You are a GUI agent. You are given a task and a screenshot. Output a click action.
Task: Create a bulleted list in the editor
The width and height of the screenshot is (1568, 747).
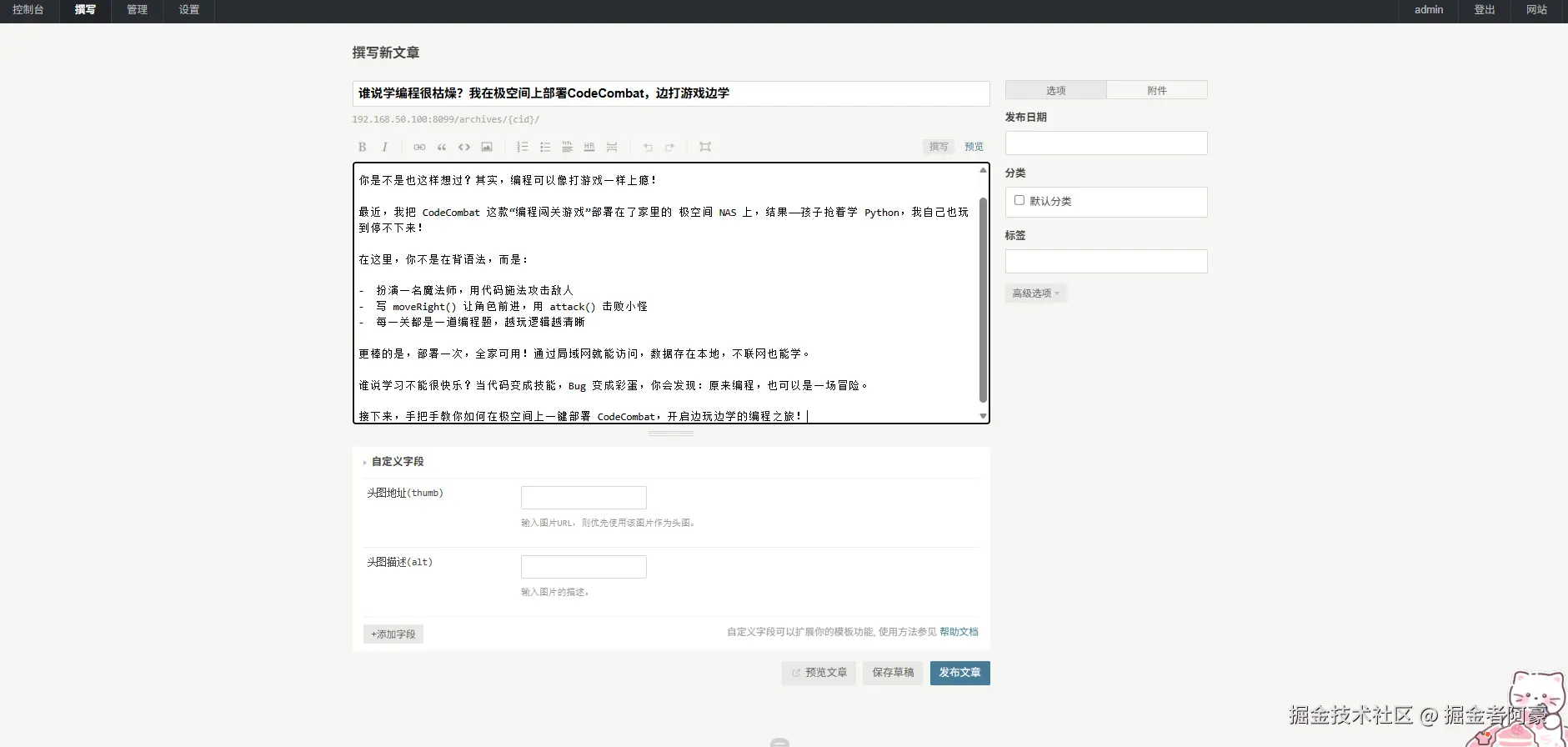pos(545,147)
